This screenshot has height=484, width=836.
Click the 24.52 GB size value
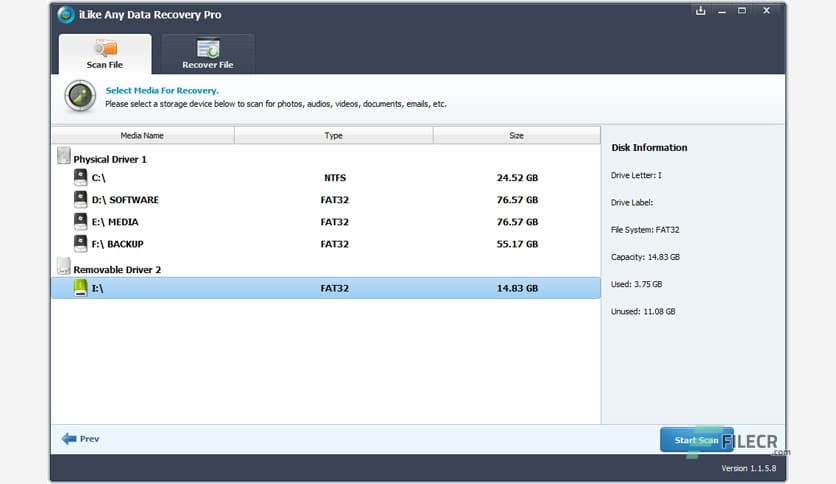(517, 178)
